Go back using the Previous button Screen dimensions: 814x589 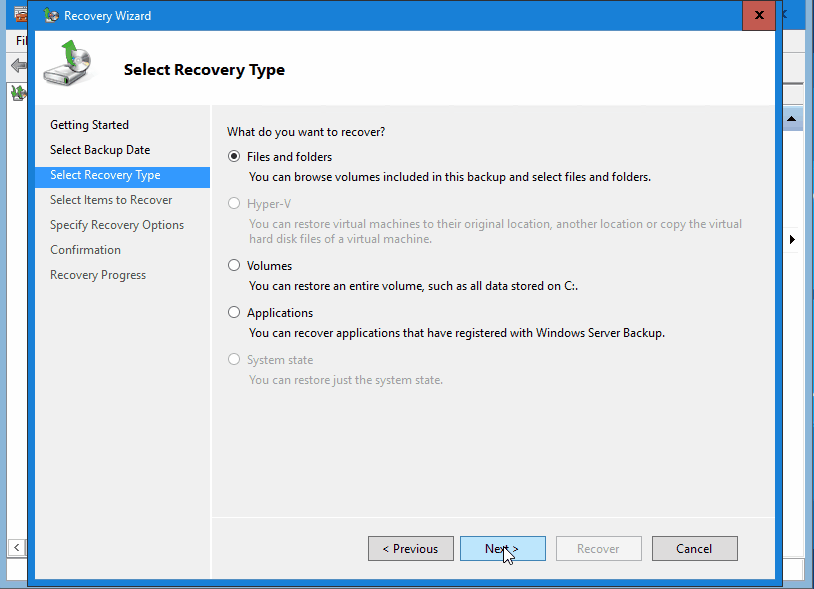[410, 548]
